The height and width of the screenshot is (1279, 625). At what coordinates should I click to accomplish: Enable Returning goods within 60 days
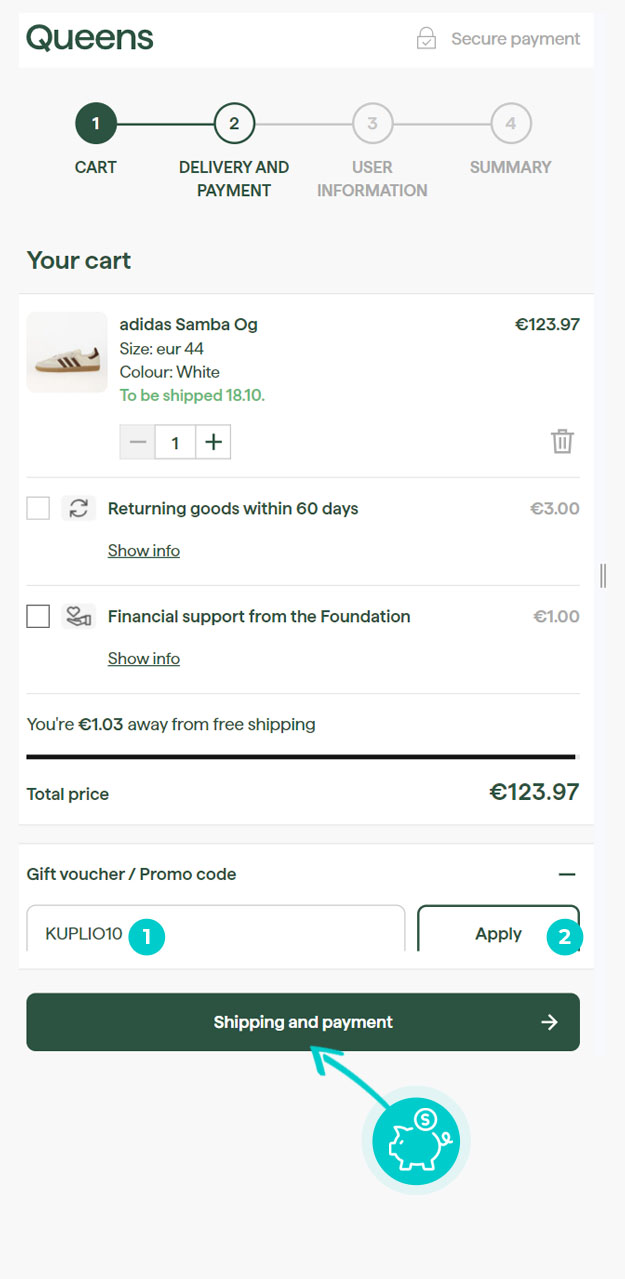(x=38, y=508)
